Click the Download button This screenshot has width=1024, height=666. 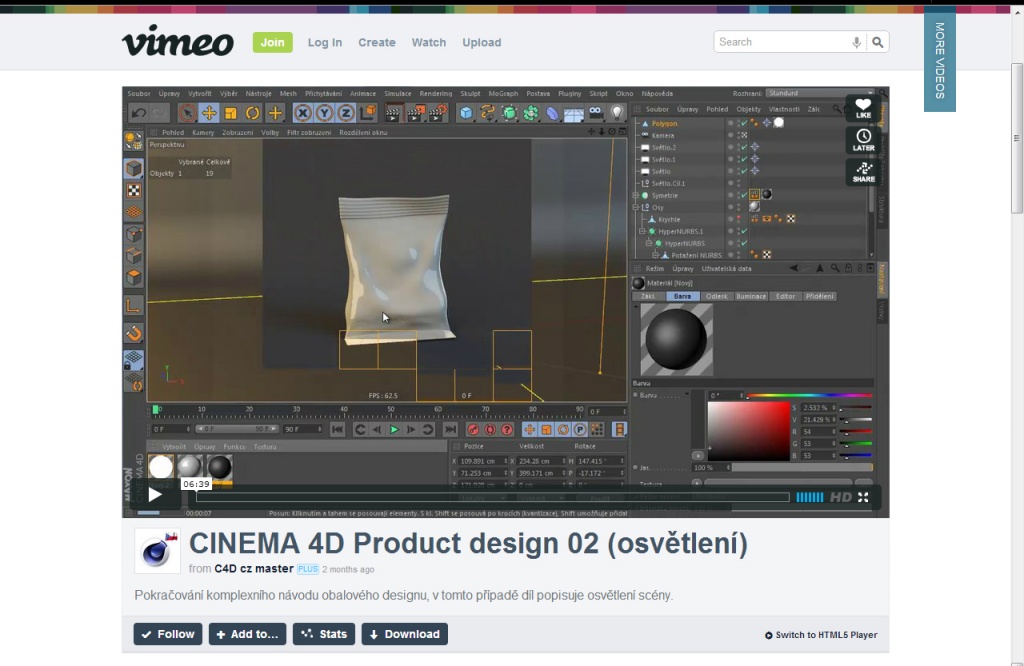[405, 634]
